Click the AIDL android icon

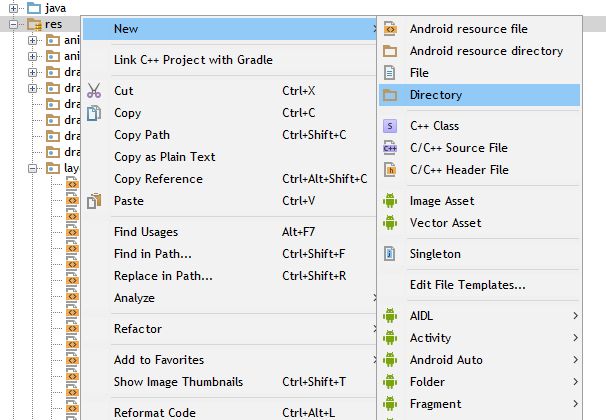click(x=390, y=316)
